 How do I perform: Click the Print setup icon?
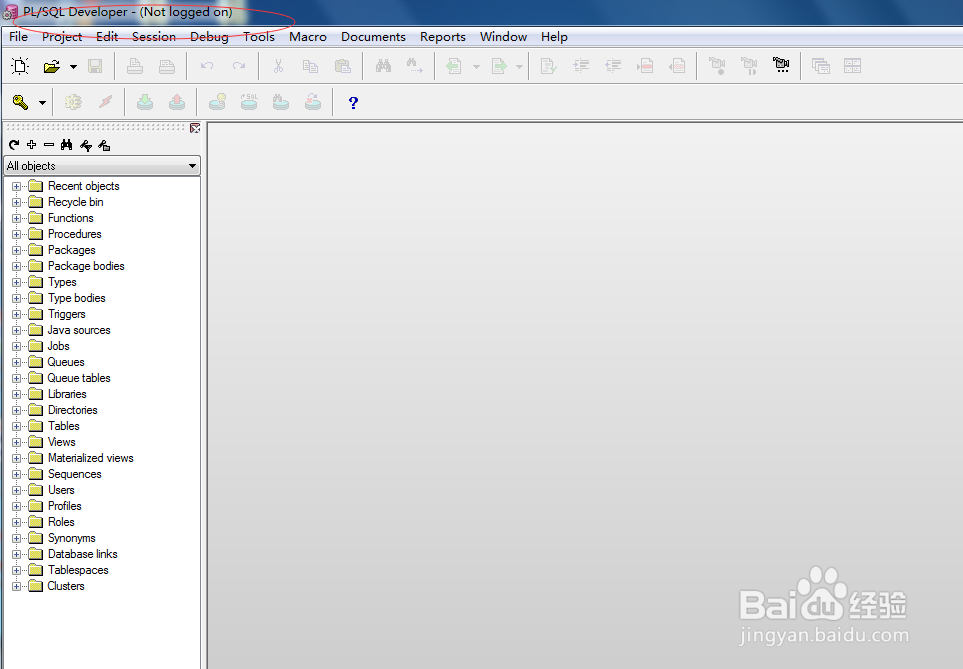(x=166, y=66)
